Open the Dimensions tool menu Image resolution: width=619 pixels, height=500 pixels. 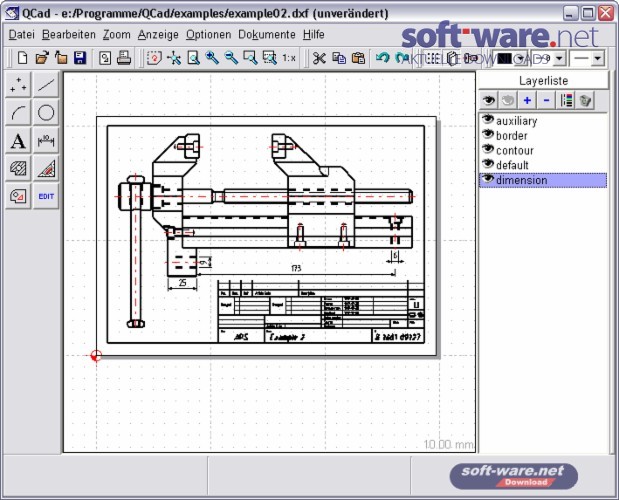46,140
